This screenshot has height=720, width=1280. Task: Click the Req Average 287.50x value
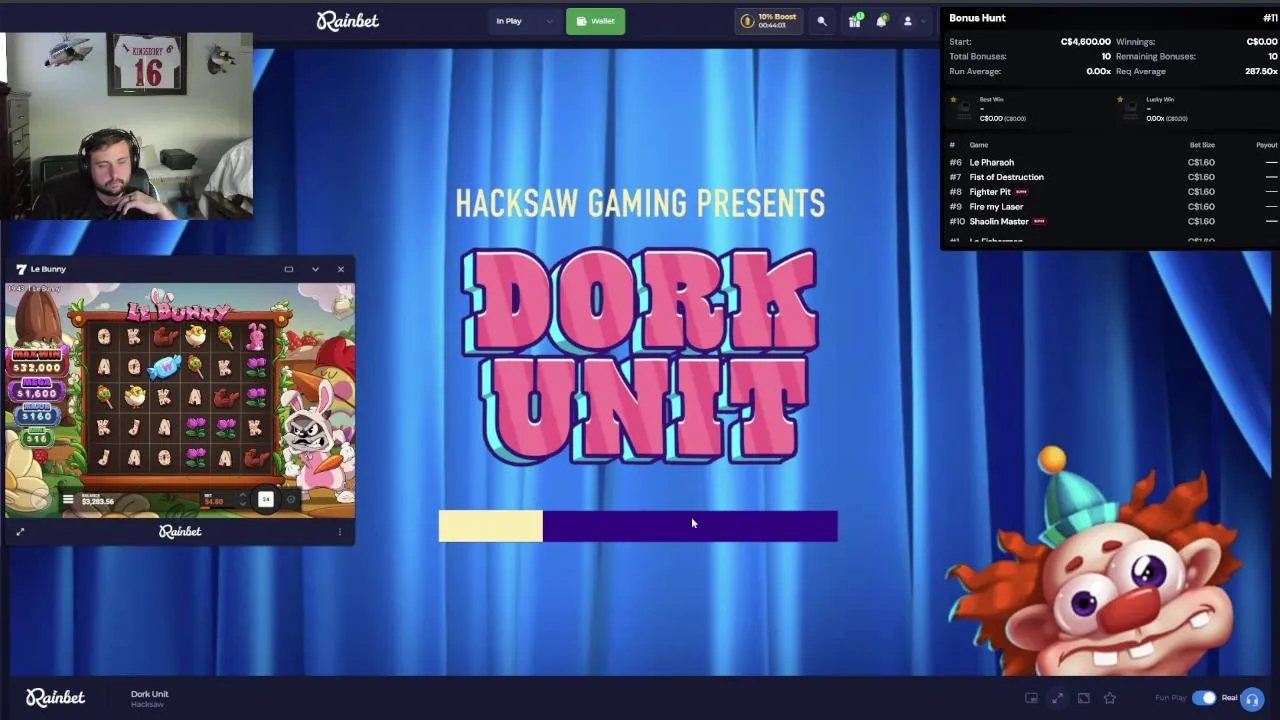1261,72
